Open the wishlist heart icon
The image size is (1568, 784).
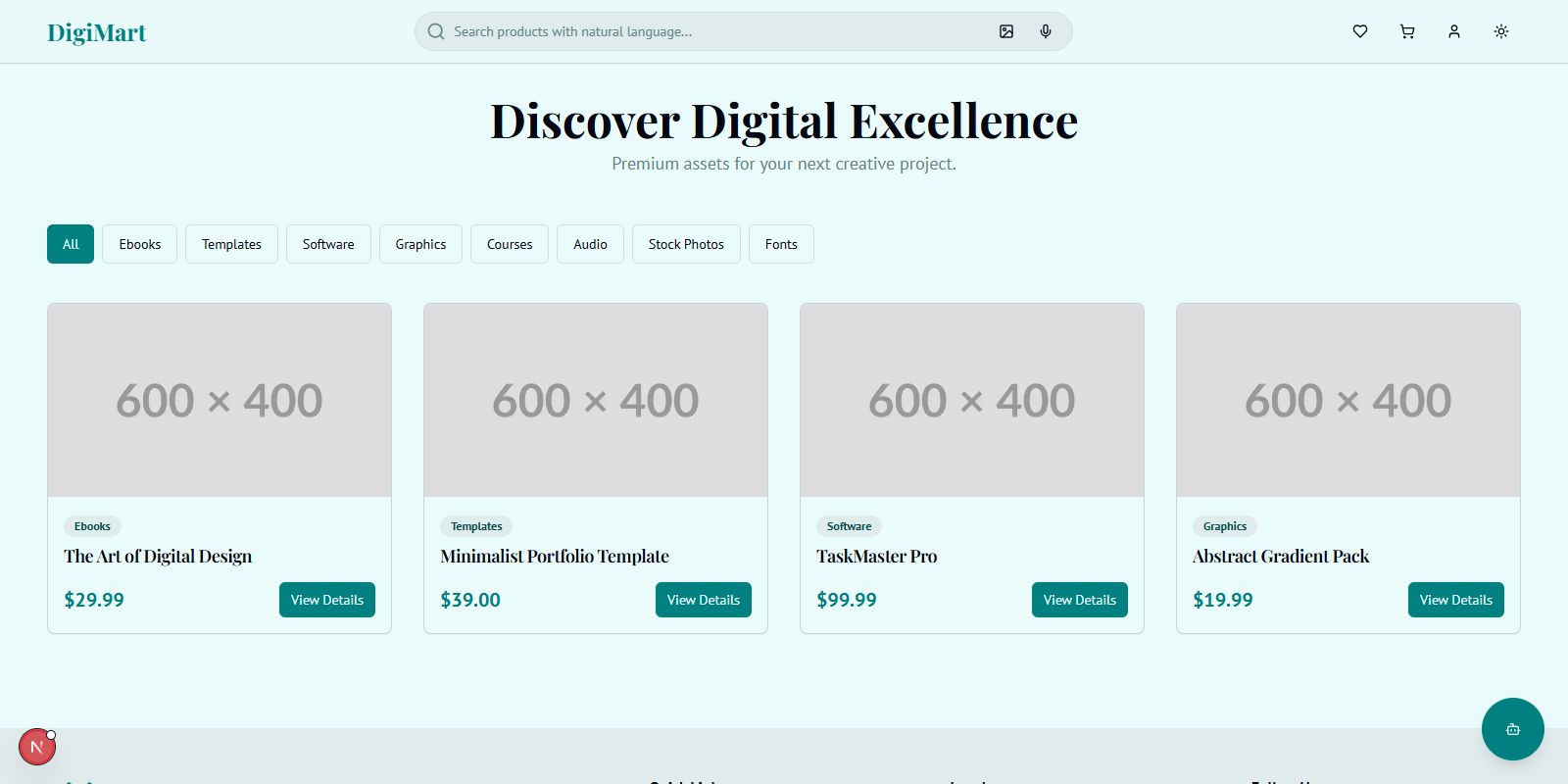(1360, 31)
